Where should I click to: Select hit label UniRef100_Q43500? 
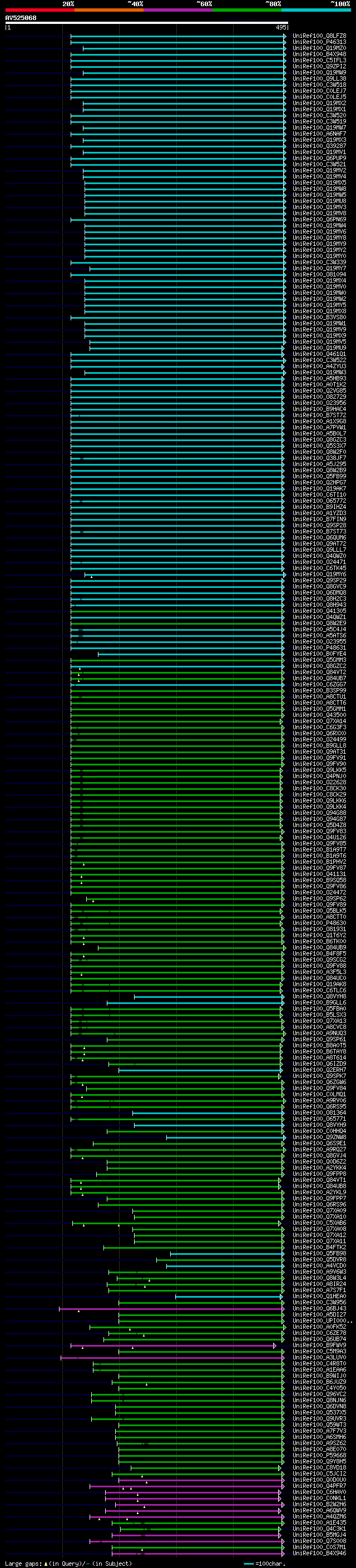tap(319, 715)
